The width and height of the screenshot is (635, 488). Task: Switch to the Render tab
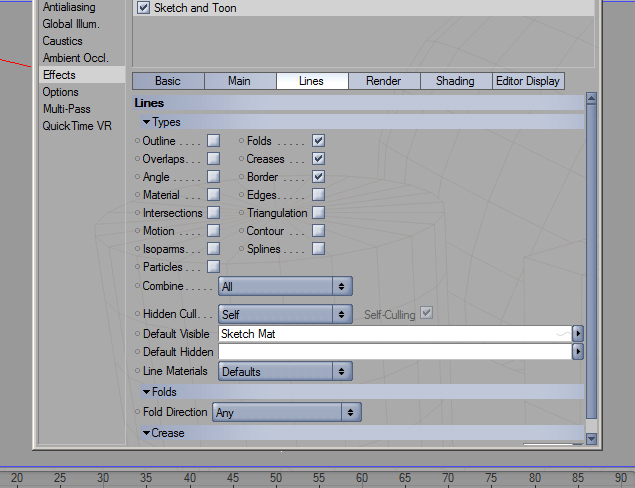384,81
